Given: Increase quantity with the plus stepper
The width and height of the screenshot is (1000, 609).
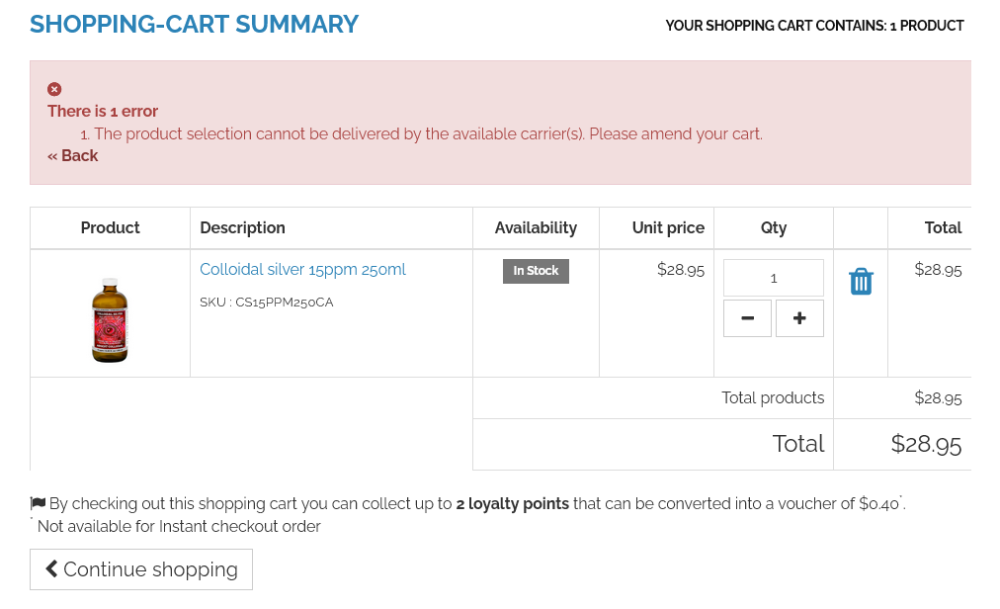Looking at the screenshot, I should click(x=799, y=317).
